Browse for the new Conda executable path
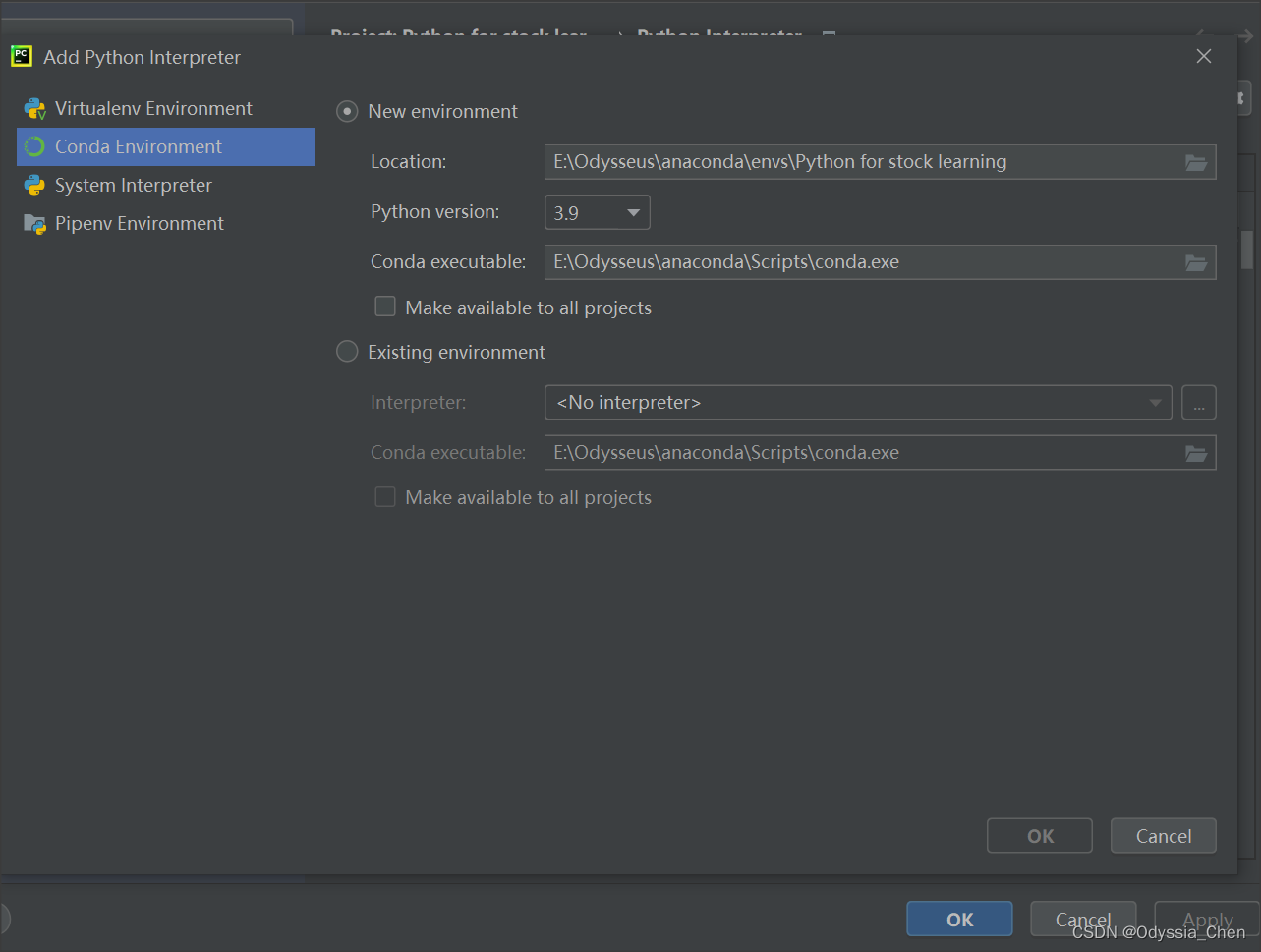The height and width of the screenshot is (952, 1261). (1195, 262)
